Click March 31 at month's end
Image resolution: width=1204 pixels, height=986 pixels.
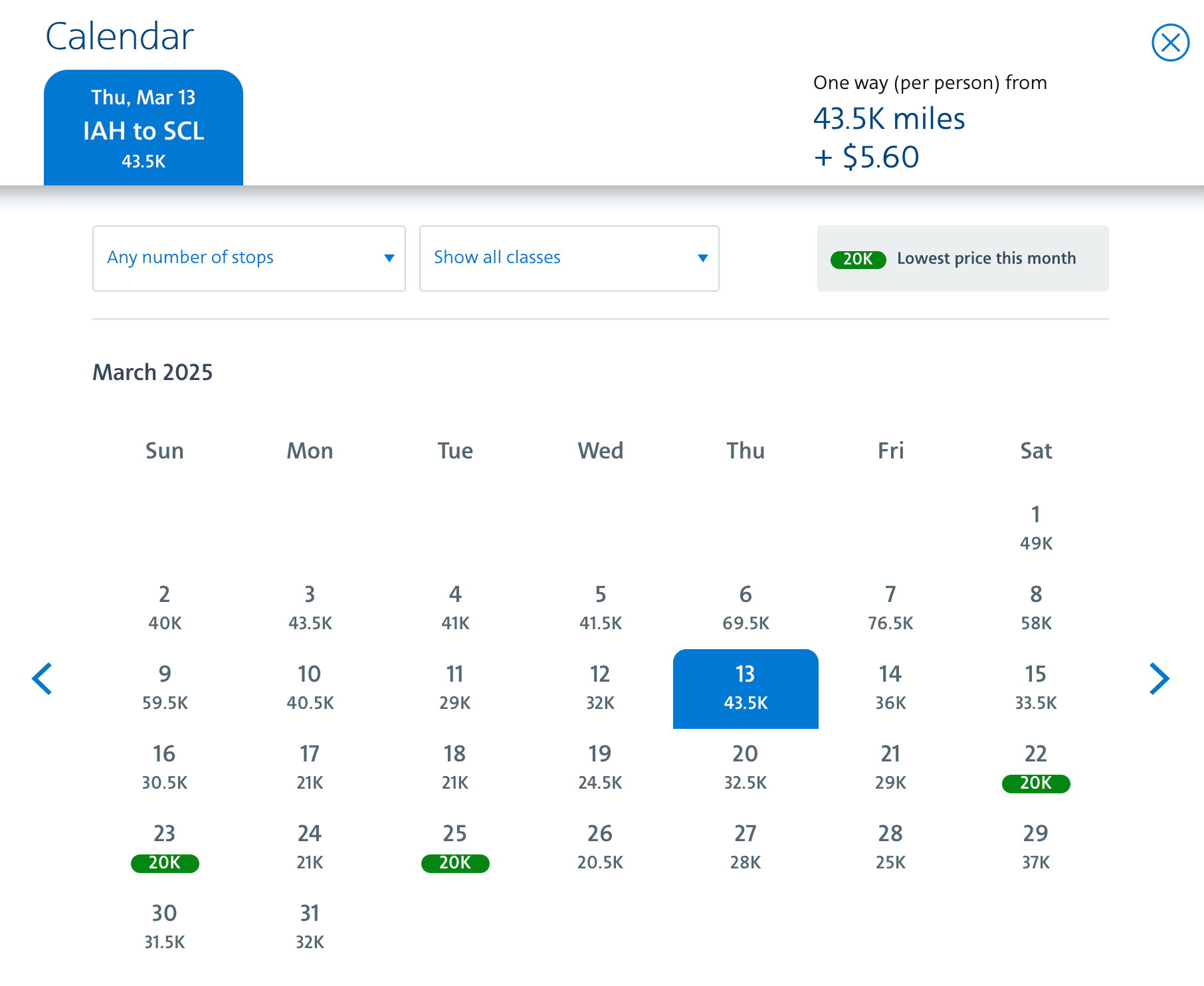309,926
